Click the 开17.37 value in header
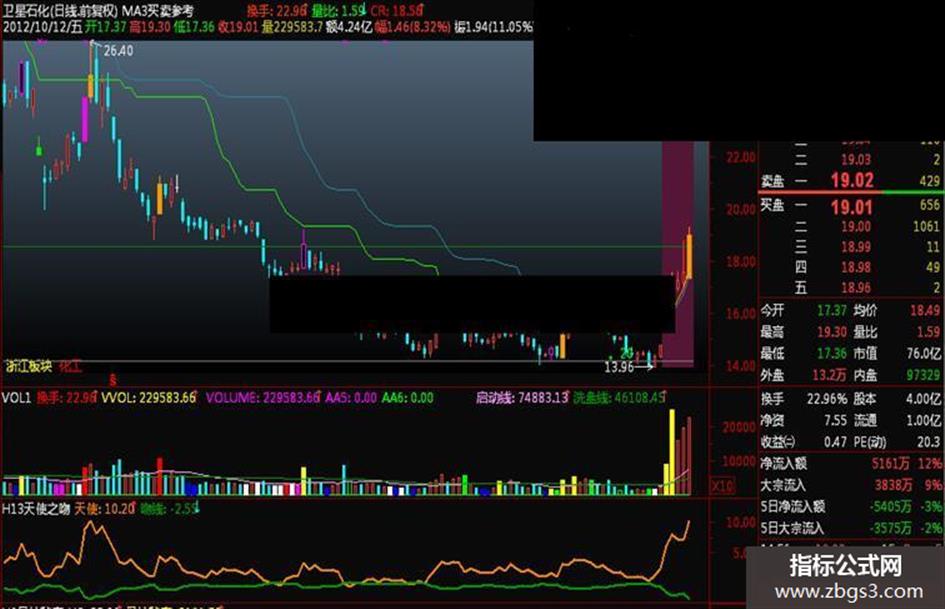 click(105, 27)
